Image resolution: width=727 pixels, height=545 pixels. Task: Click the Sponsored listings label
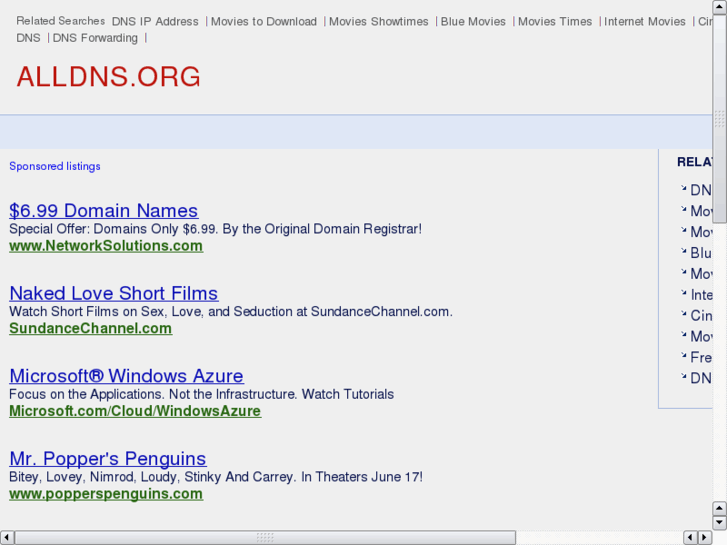55,166
